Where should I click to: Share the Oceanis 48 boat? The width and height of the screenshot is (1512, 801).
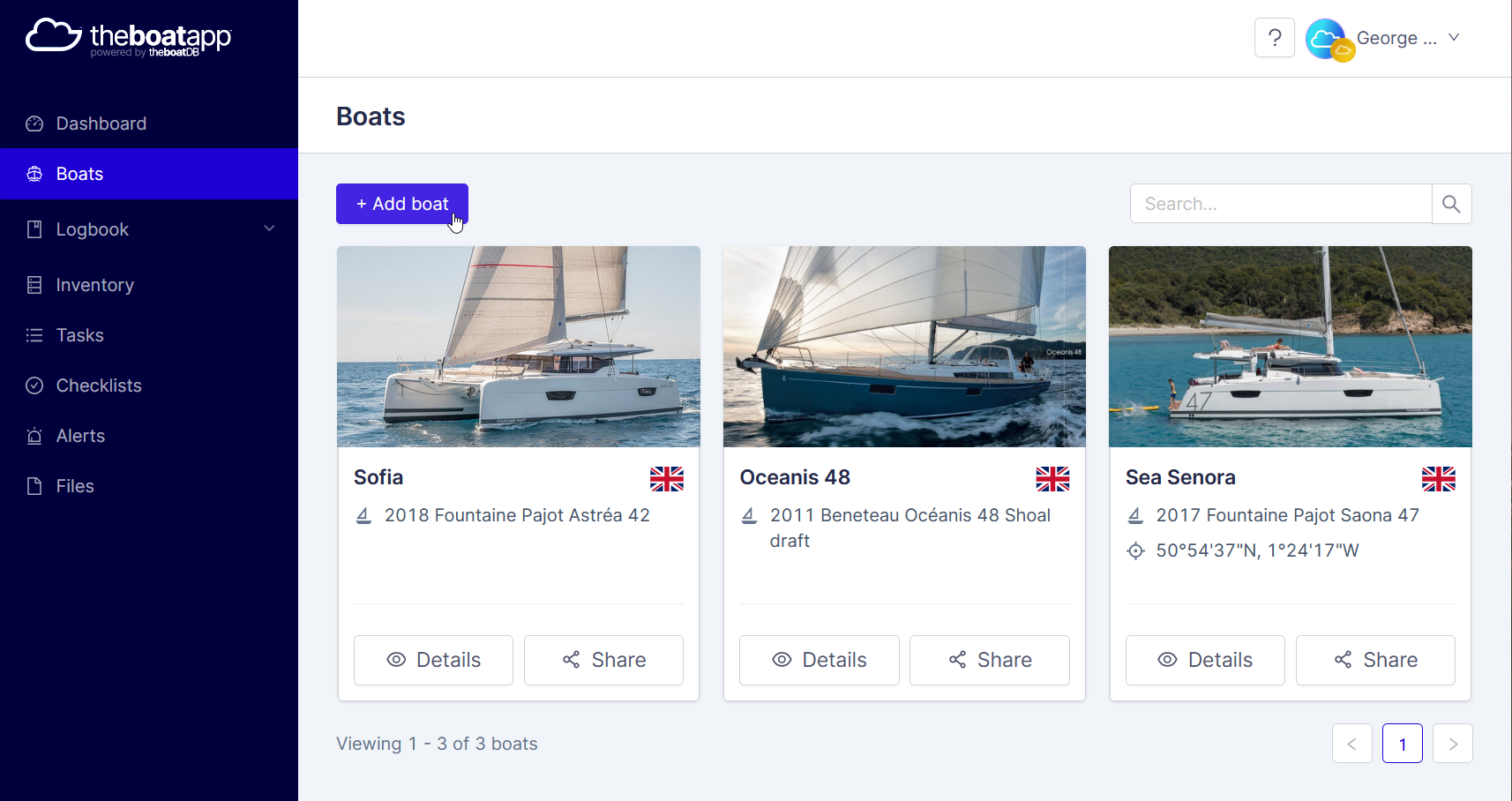click(x=990, y=660)
